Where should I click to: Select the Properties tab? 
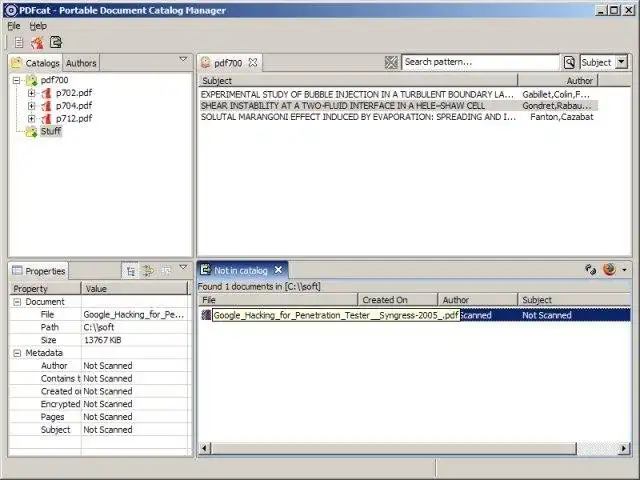(39, 271)
